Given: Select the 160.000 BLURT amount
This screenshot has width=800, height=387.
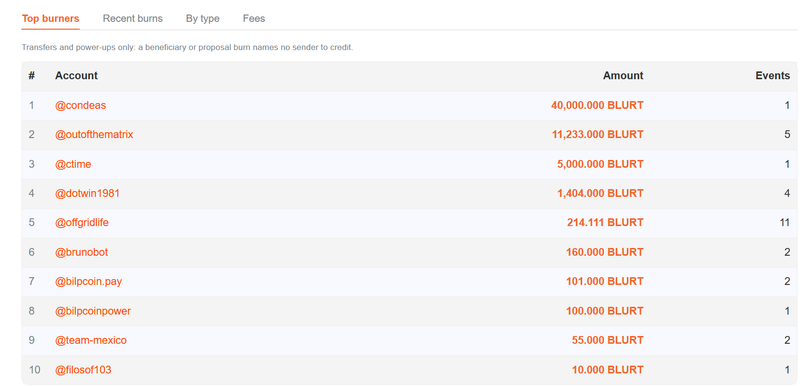Looking at the screenshot, I should point(605,252).
